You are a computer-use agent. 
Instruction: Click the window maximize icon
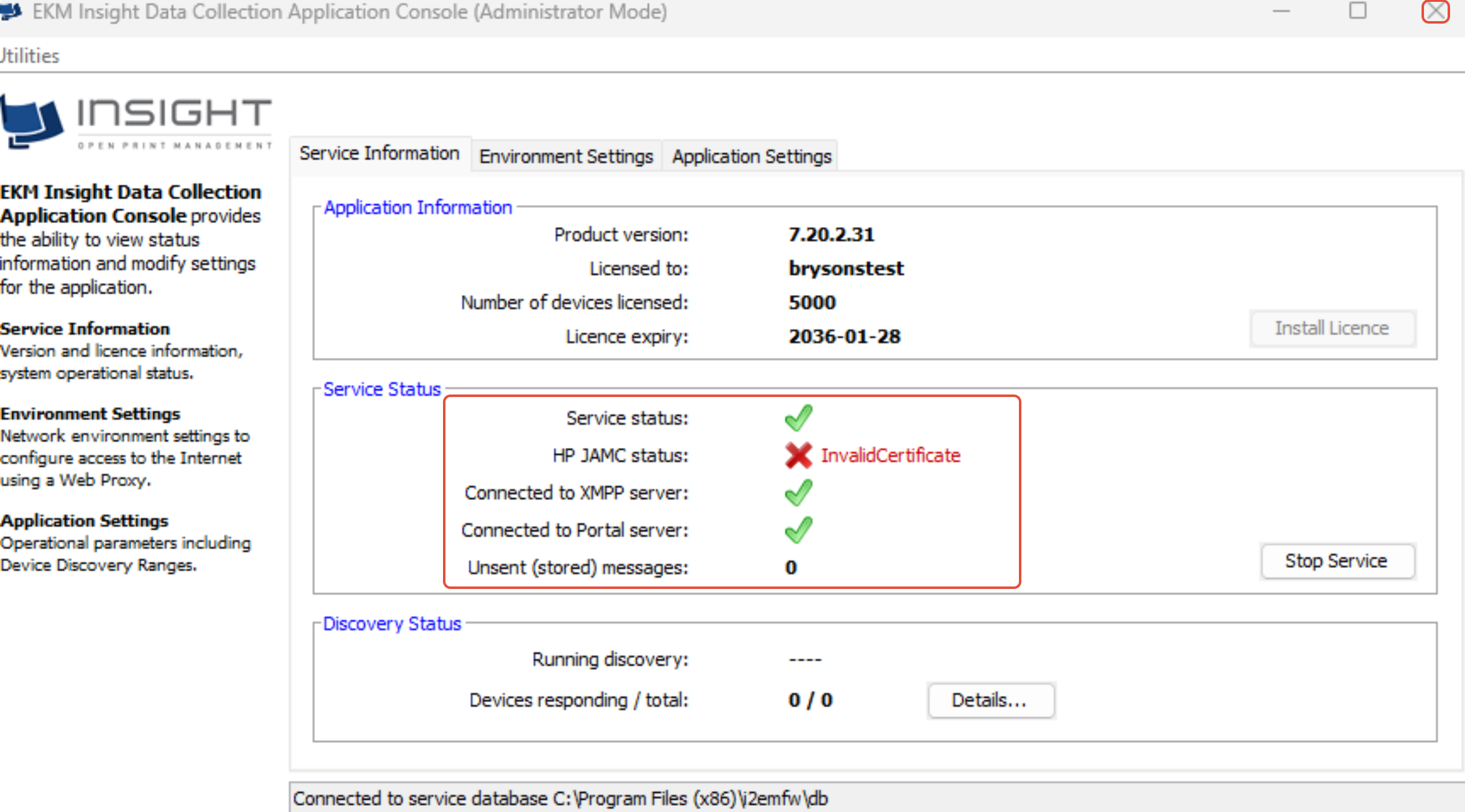pyautogui.click(x=1358, y=11)
